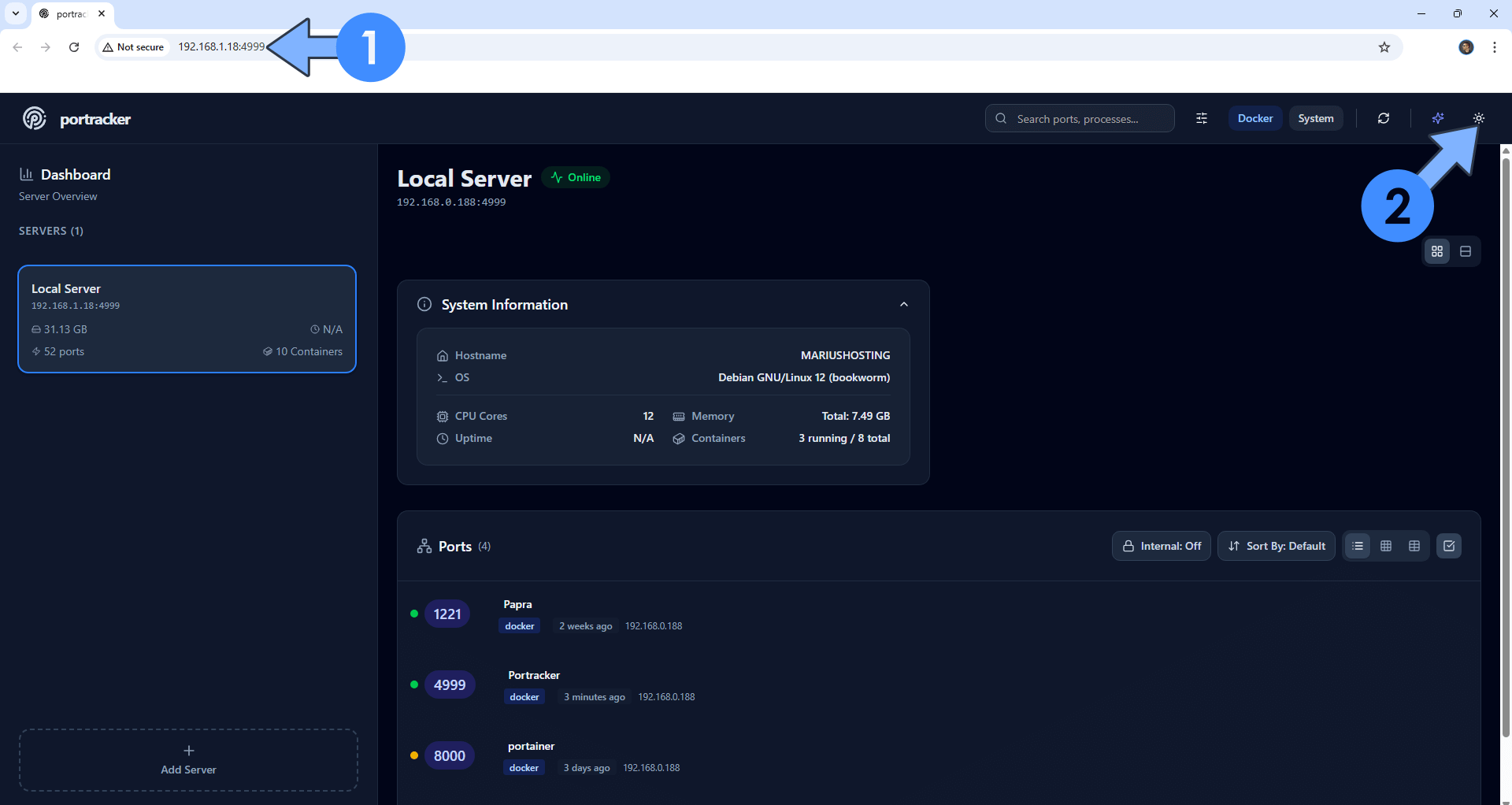
Task: Click the browser back arrow
Action: point(17,47)
